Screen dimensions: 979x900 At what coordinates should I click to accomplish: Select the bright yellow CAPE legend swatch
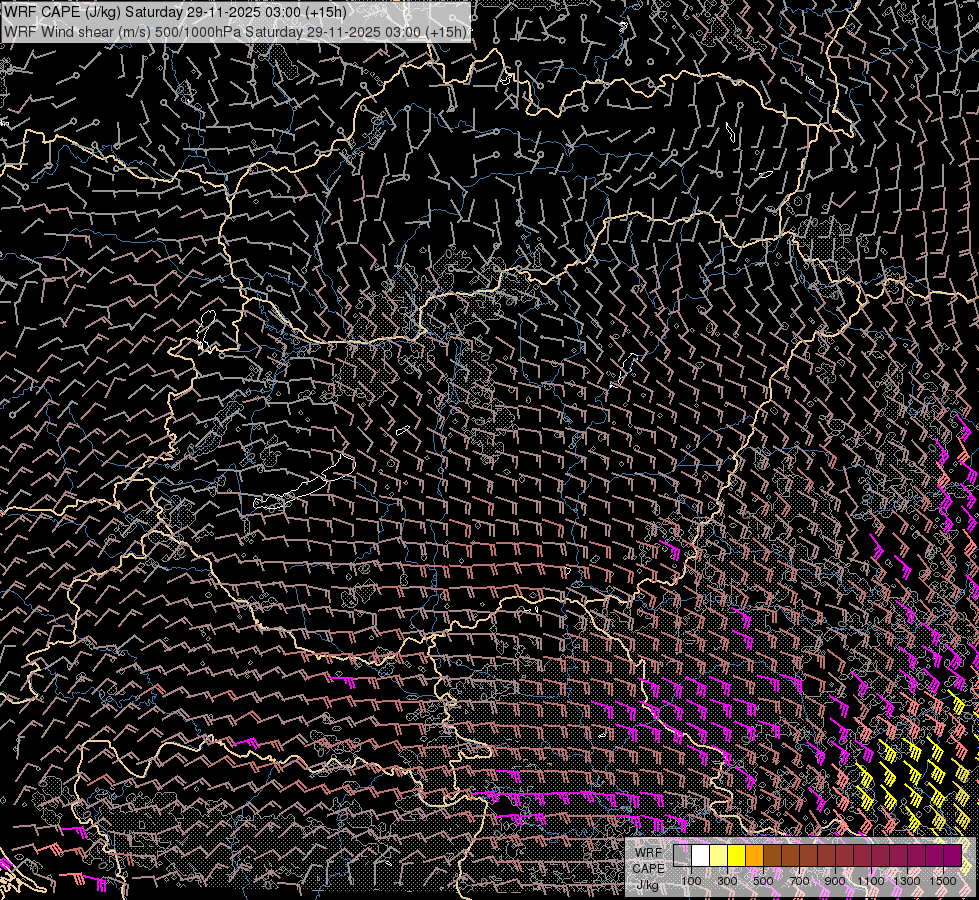pyautogui.click(x=737, y=856)
